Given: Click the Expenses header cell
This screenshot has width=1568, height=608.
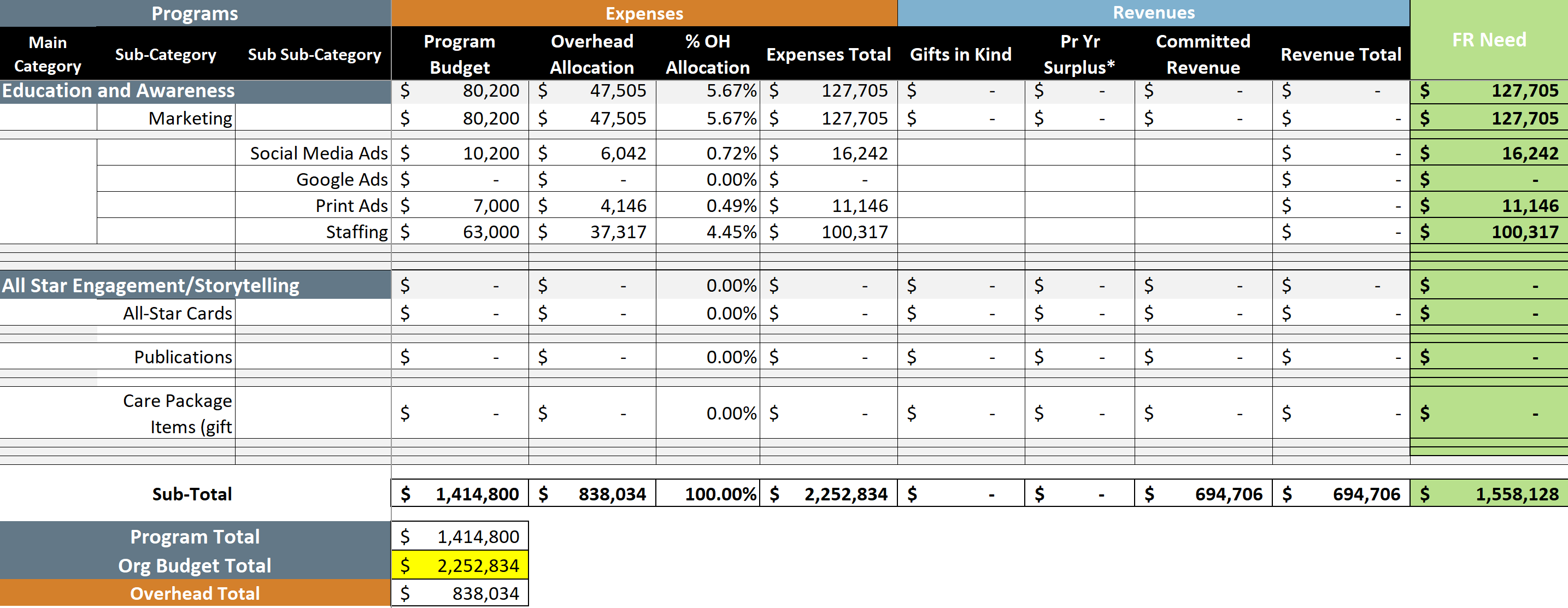Looking at the screenshot, I should [644, 14].
